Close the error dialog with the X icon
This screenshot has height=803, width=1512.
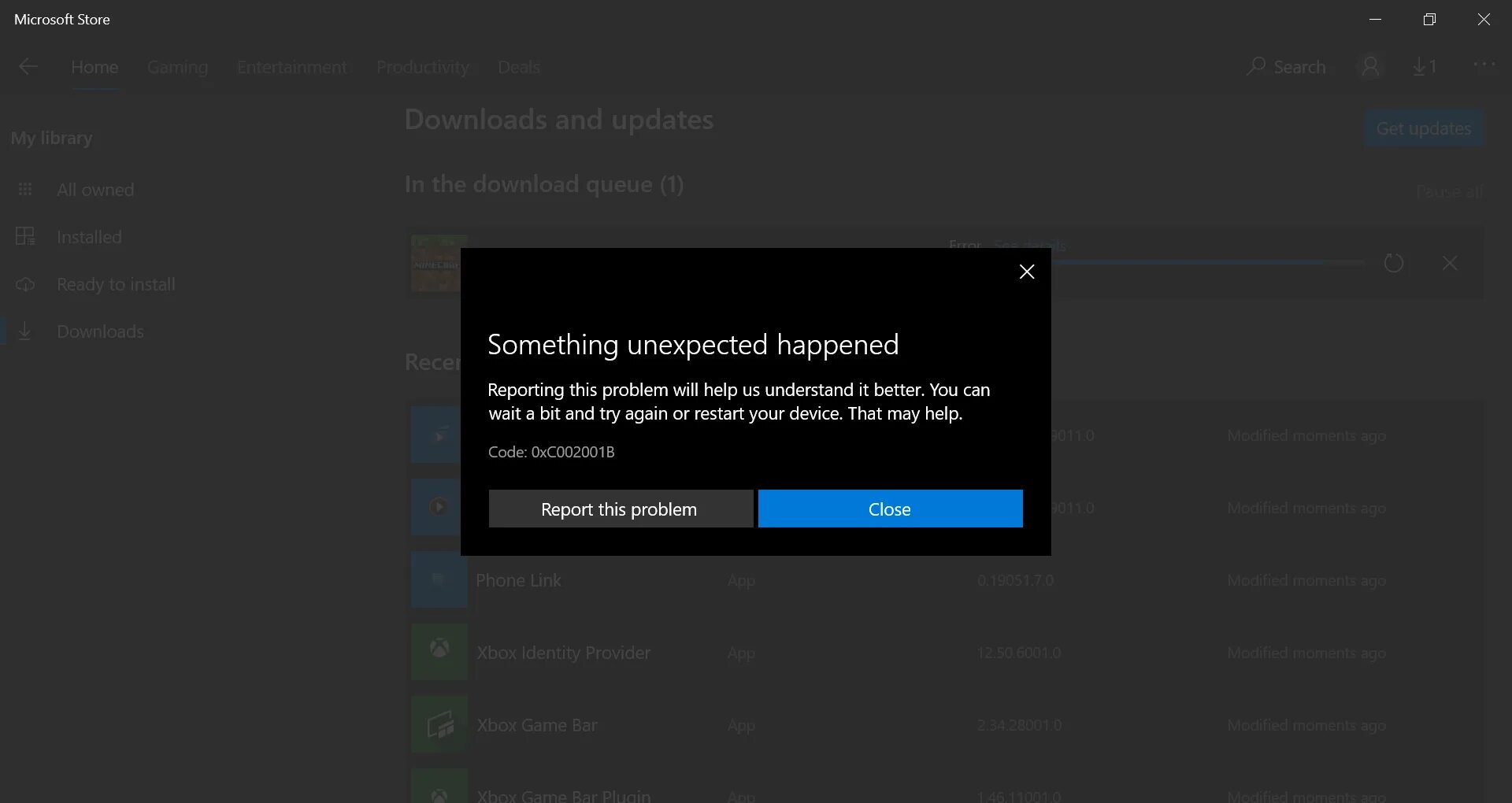click(x=1026, y=272)
